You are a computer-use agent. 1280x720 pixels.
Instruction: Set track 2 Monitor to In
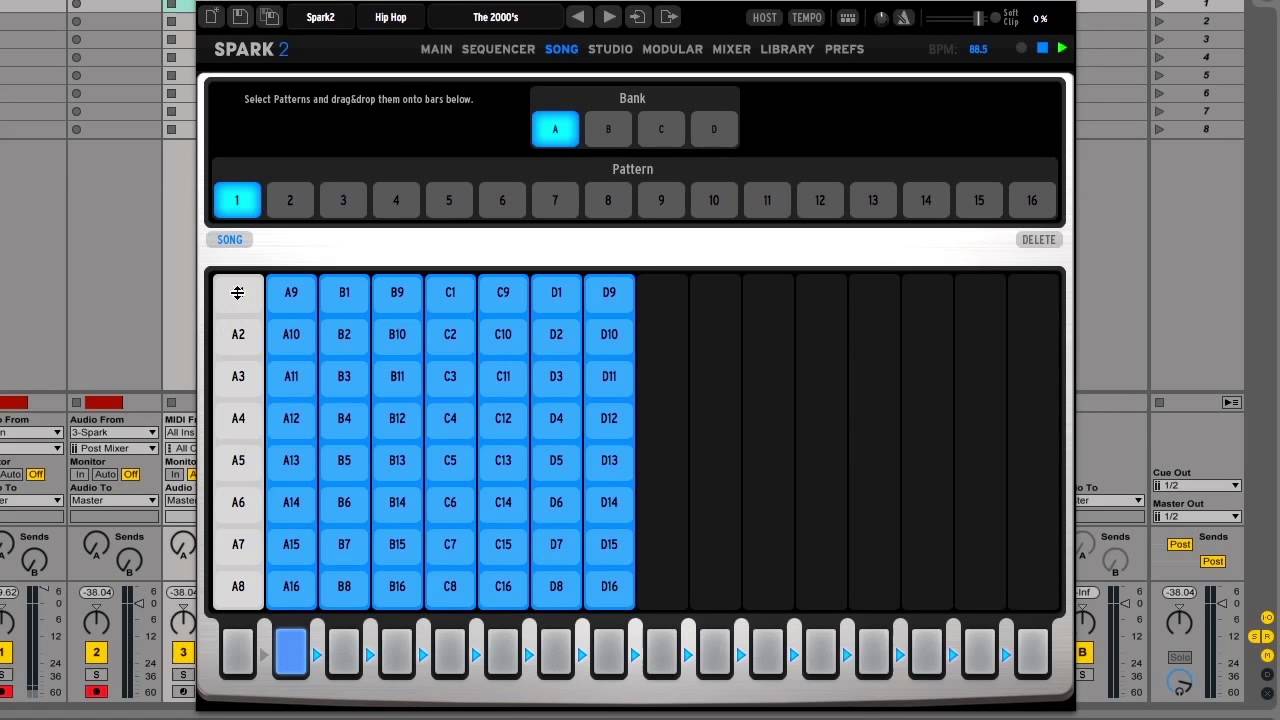coord(80,474)
